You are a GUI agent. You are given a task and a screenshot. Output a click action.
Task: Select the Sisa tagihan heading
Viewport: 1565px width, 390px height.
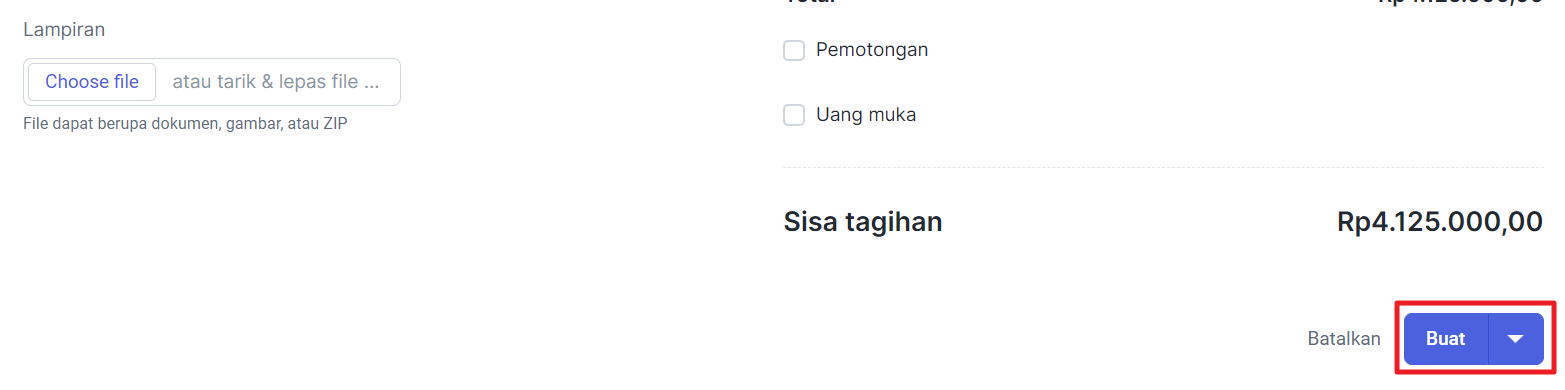[863, 221]
